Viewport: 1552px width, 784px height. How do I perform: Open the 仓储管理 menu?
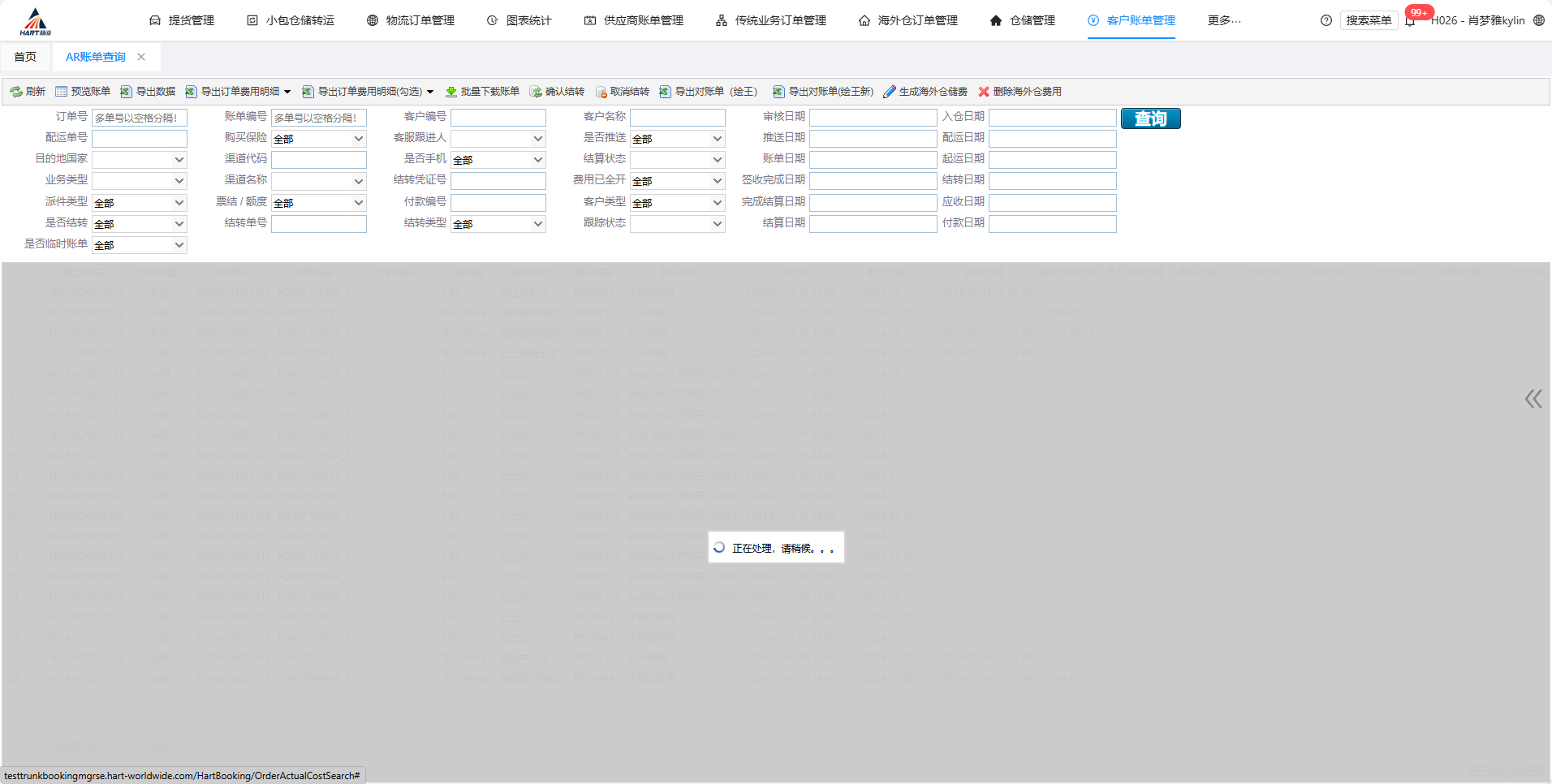point(1023,20)
